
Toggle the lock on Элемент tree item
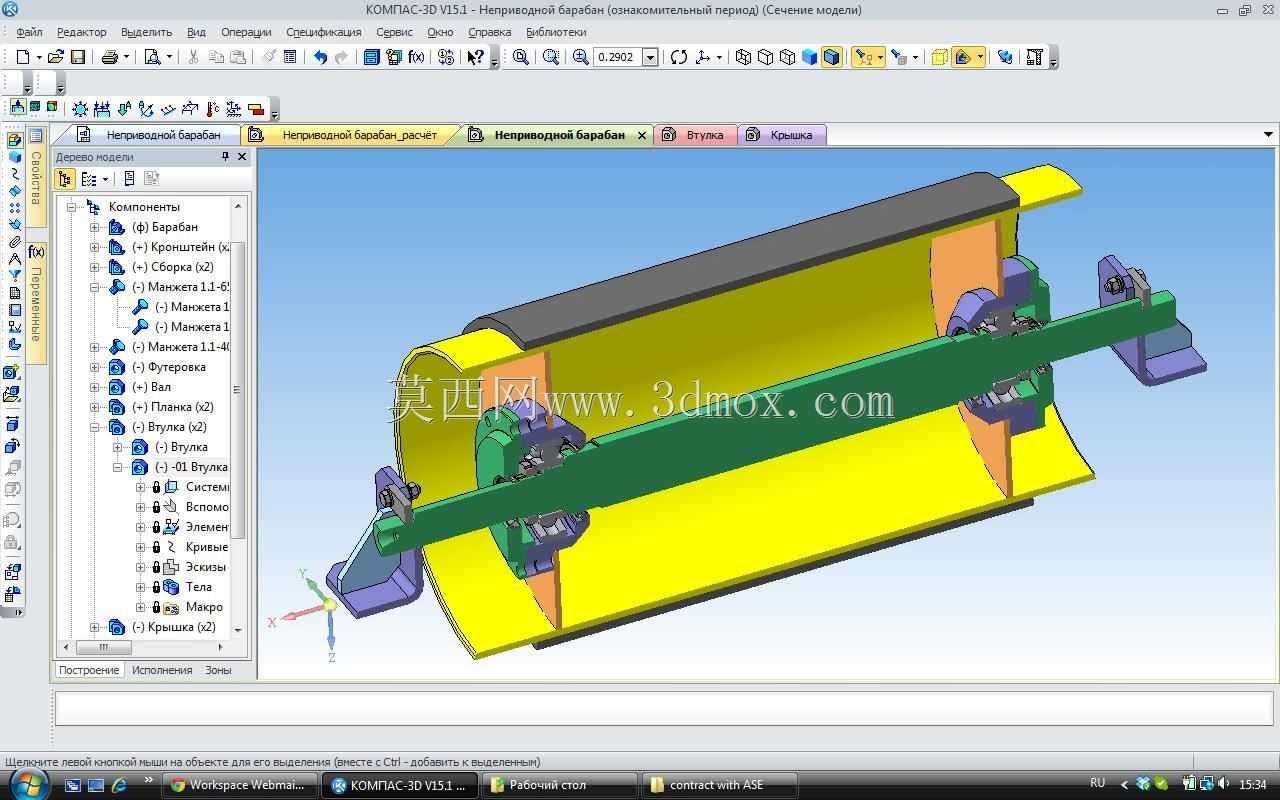coord(156,527)
